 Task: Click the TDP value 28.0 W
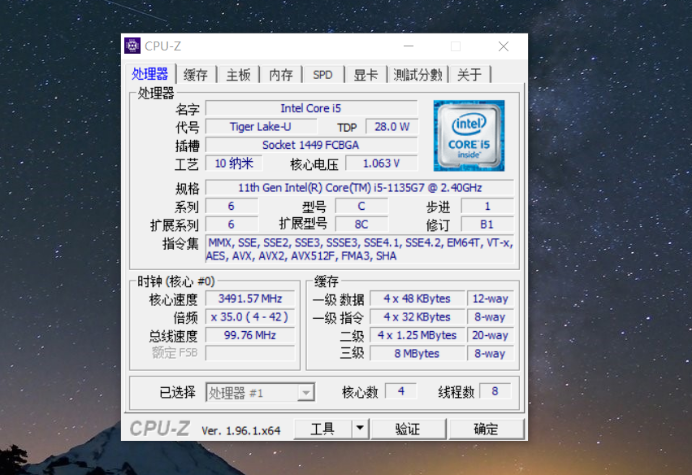(x=392, y=127)
